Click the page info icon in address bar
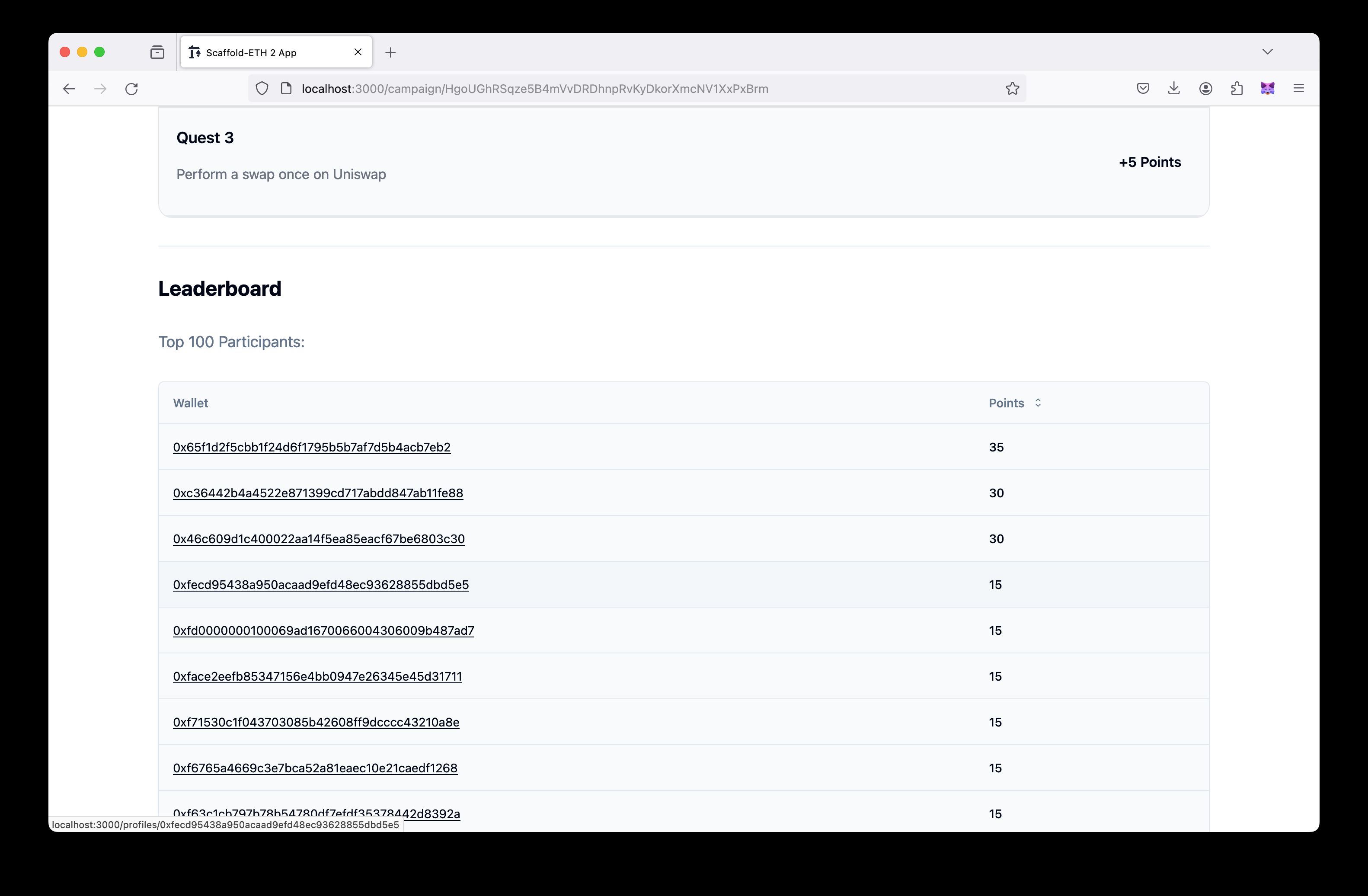1368x896 pixels. 286,89
